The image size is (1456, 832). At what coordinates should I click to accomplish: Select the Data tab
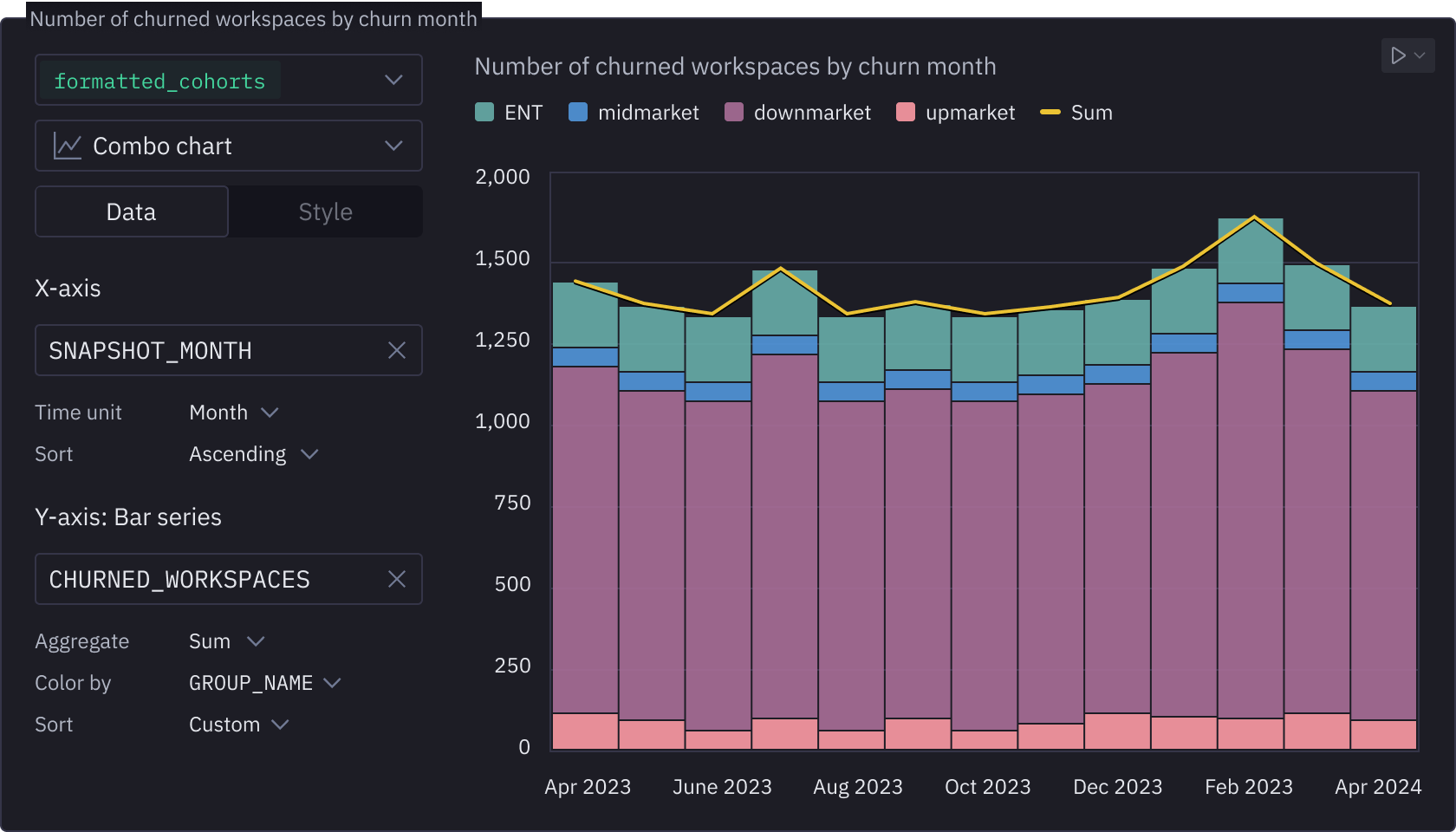[x=131, y=211]
